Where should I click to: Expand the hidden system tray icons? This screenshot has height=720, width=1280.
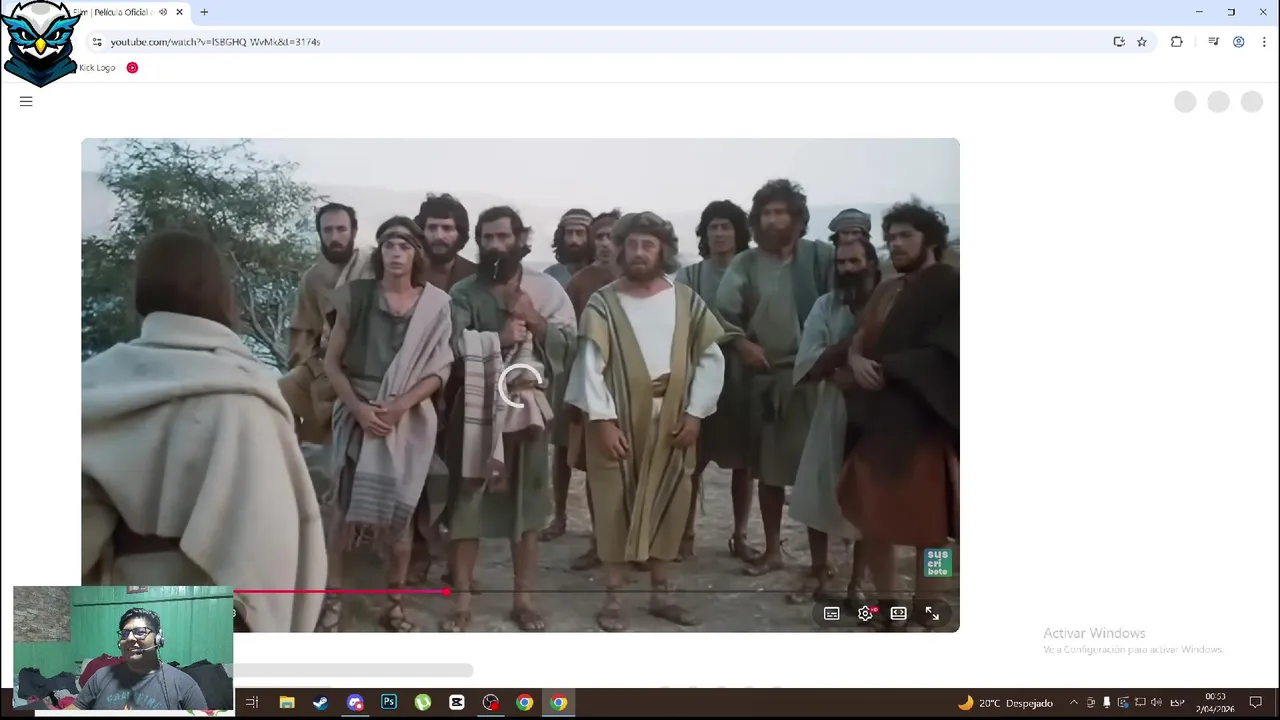coord(1074,703)
